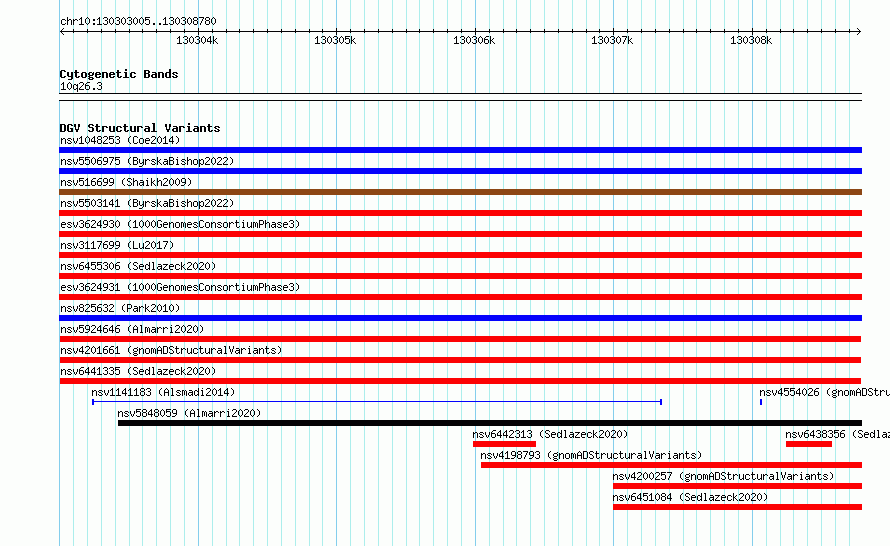Click the 130305k ruler position

tap(335, 40)
